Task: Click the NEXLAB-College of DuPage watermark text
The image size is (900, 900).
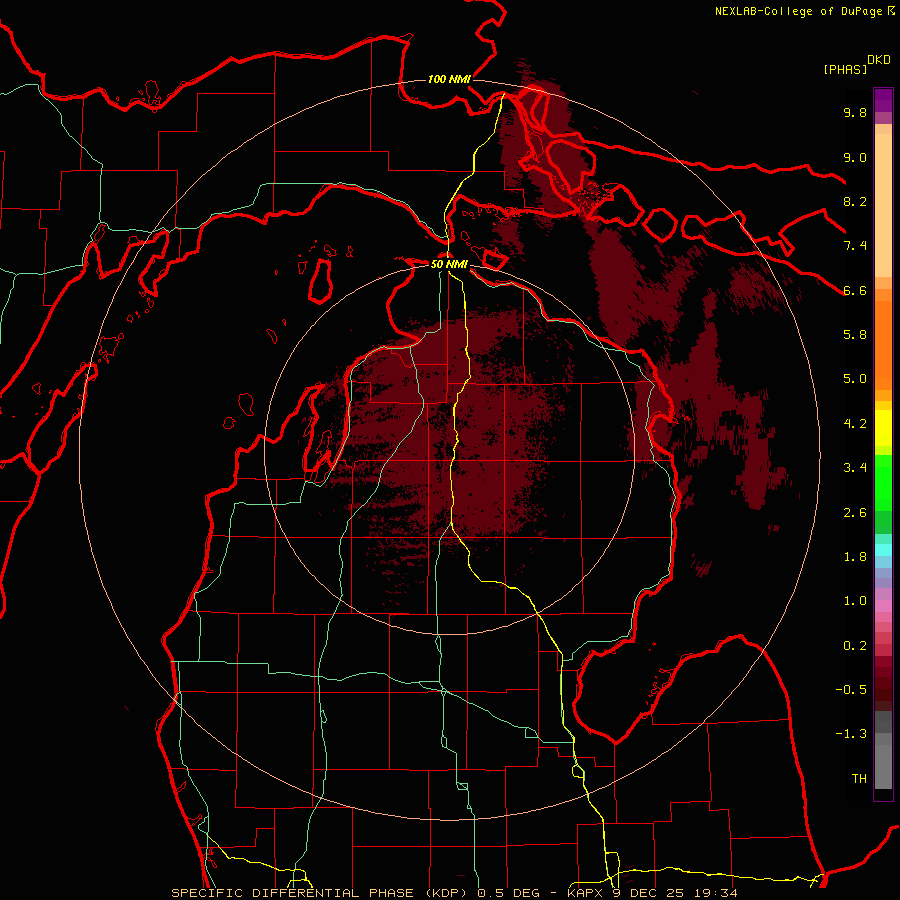Action: click(x=799, y=11)
